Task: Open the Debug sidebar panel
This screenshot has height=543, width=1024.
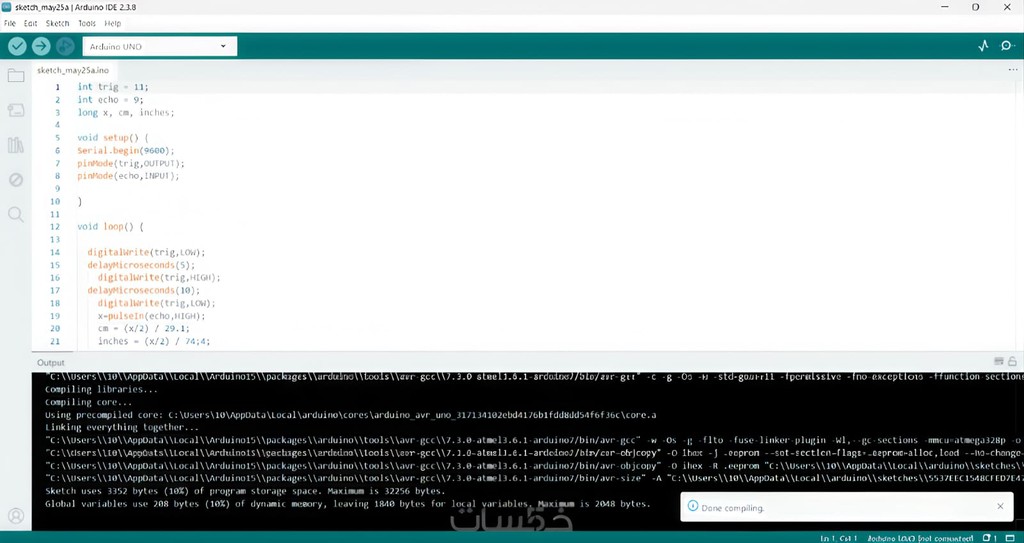Action: tap(16, 180)
